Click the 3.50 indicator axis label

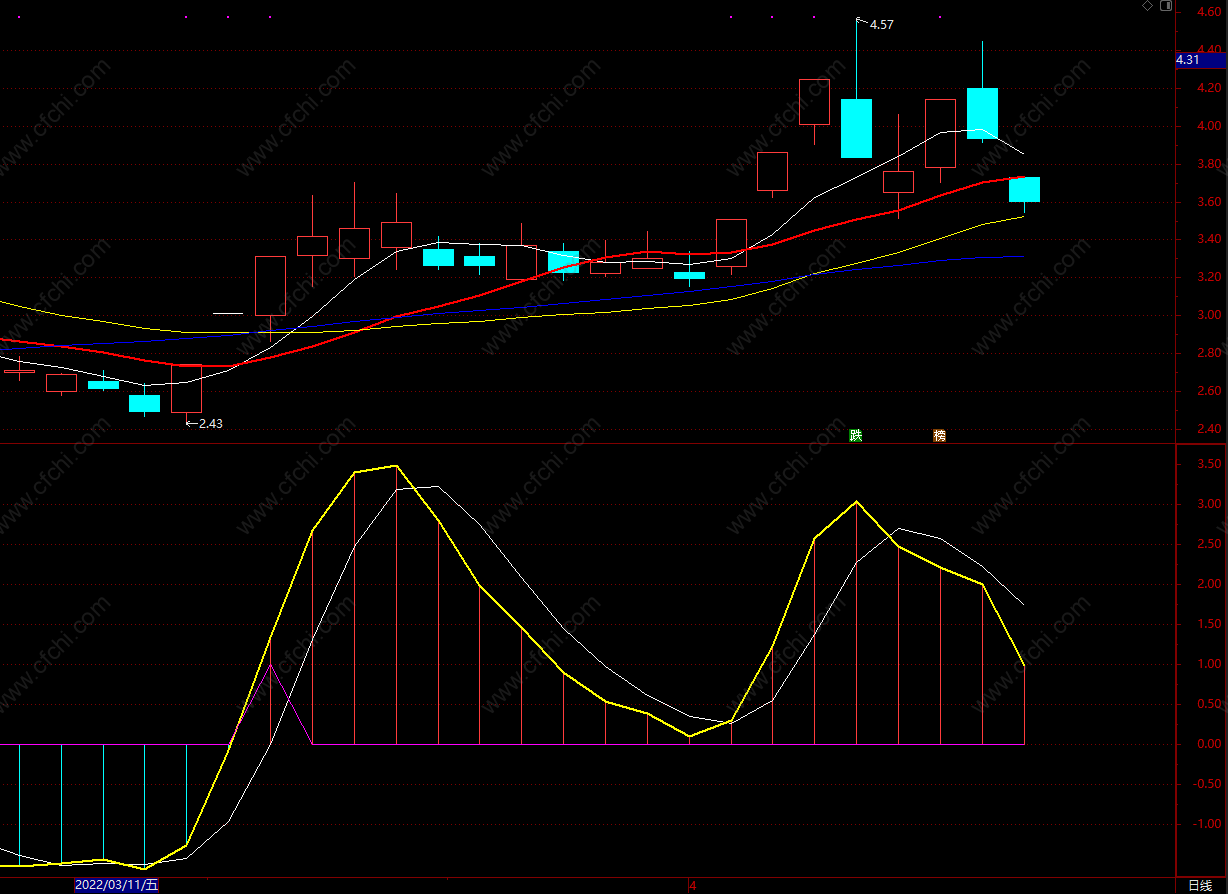(1210, 464)
